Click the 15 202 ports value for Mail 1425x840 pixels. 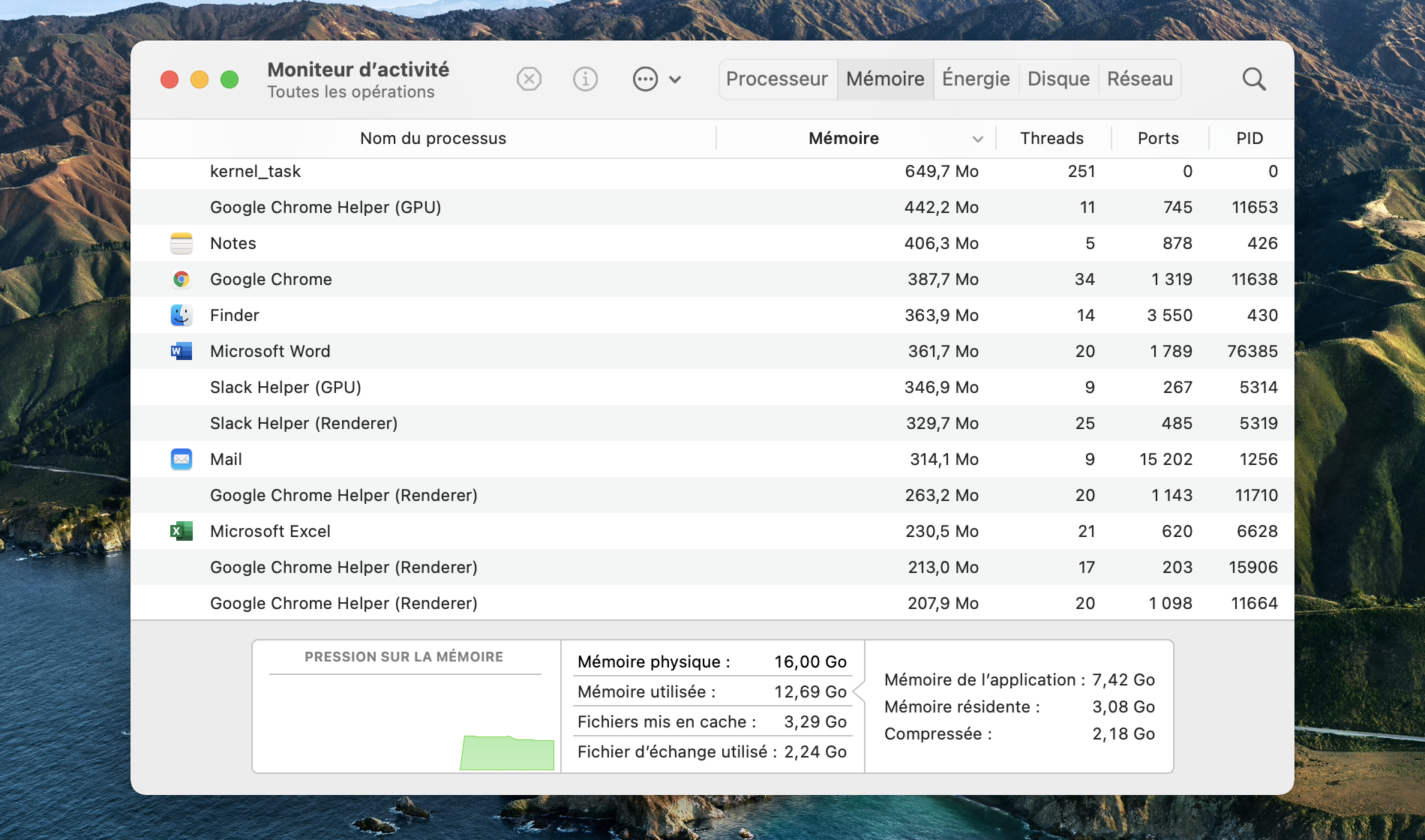click(x=1165, y=459)
